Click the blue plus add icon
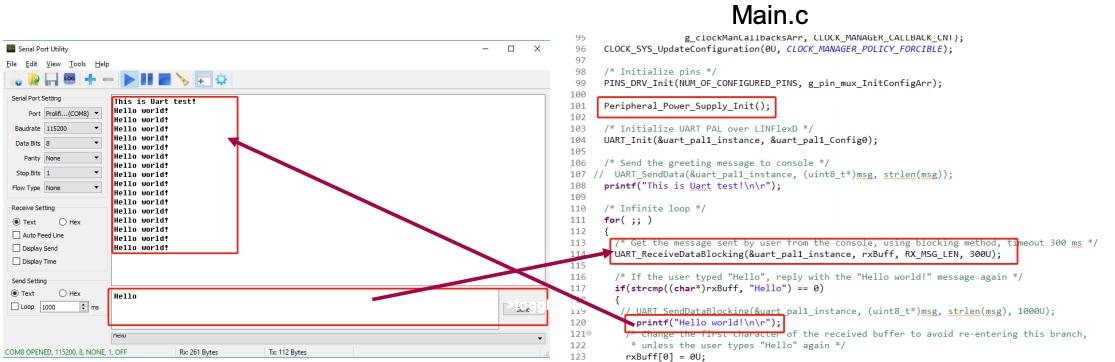This screenshot has height=362, width=1115. (x=90, y=79)
